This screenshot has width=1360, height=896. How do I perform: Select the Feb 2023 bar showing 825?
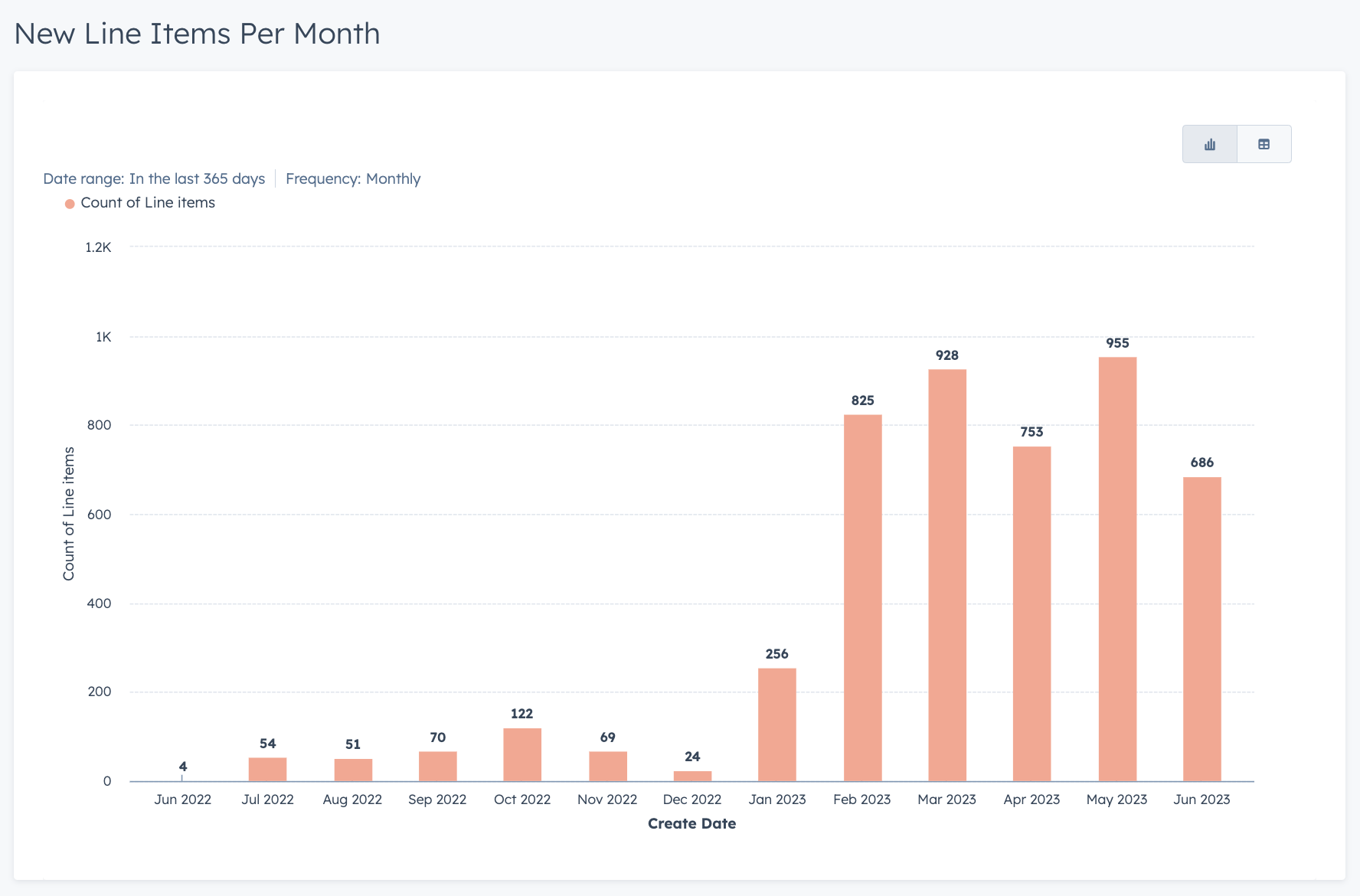(861, 597)
